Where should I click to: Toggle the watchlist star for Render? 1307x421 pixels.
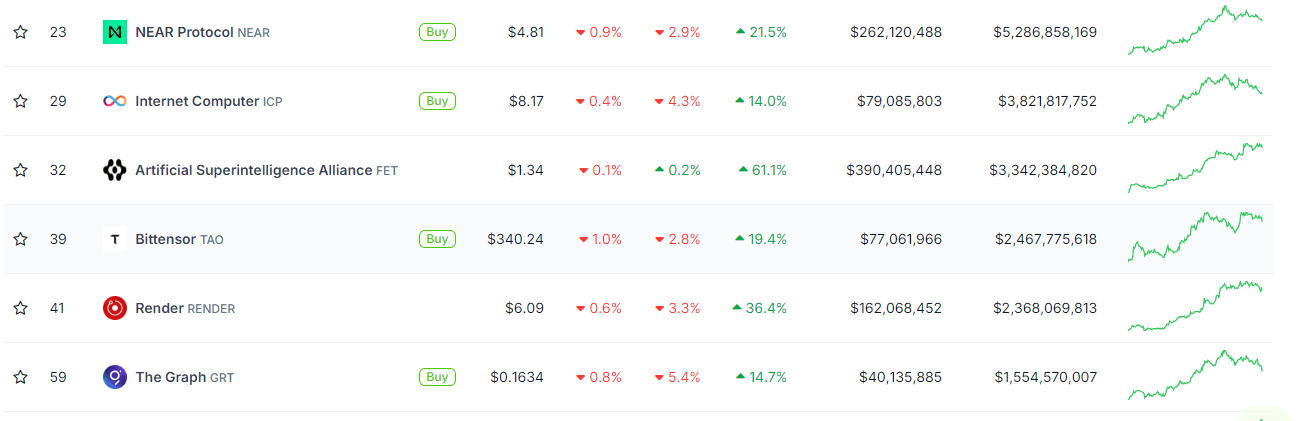coord(20,308)
